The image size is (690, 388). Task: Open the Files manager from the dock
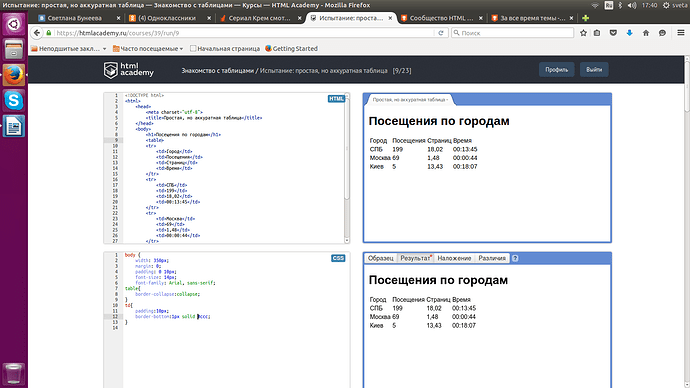coord(14,49)
